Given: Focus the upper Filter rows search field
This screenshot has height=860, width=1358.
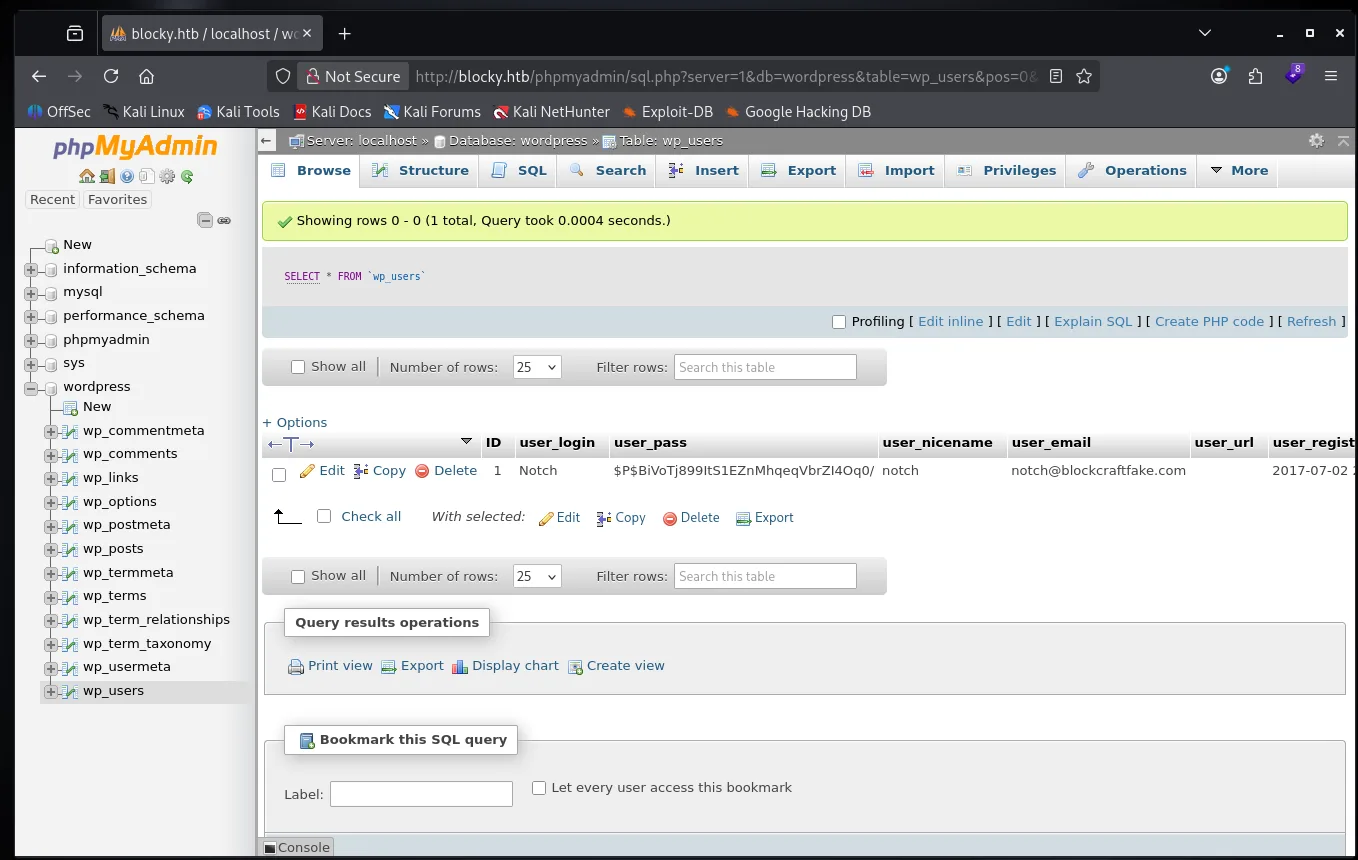Looking at the screenshot, I should click(x=765, y=367).
